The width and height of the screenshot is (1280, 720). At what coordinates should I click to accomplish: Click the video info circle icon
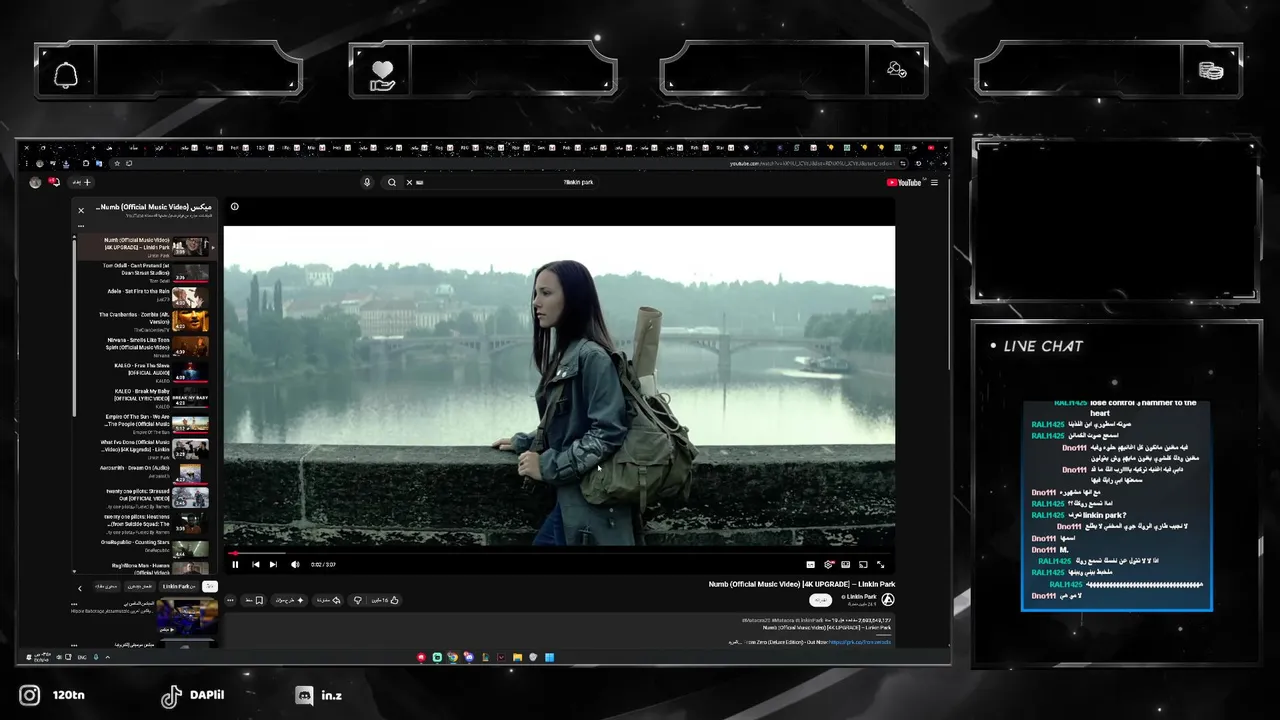[234, 207]
